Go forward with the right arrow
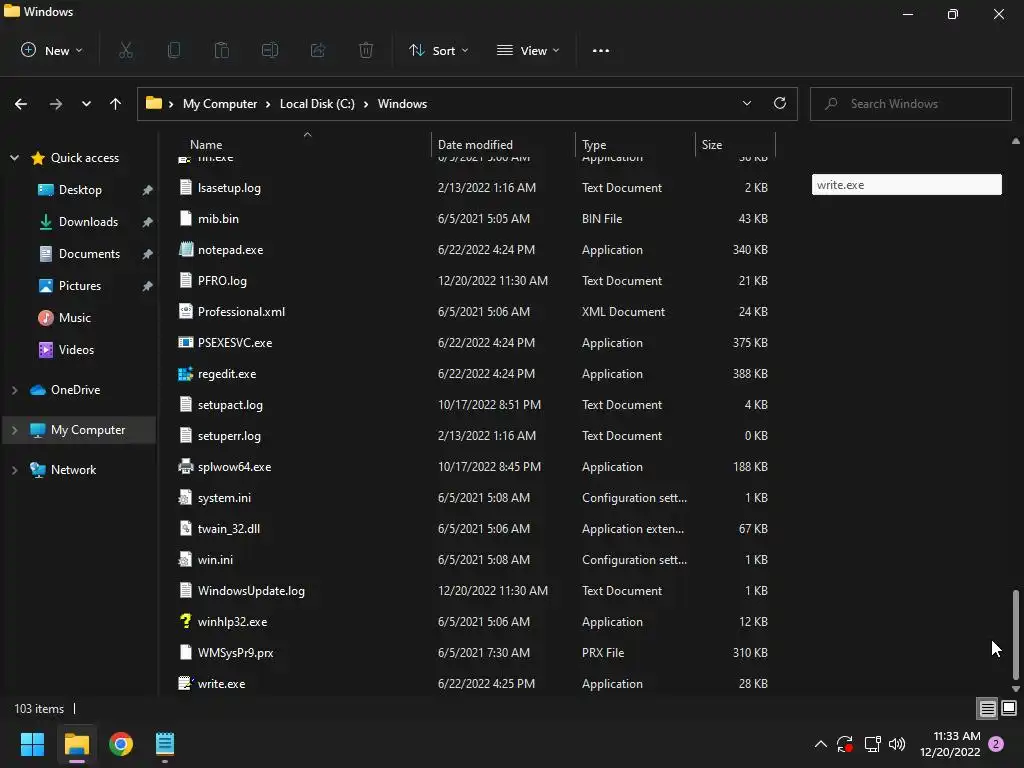The height and width of the screenshot is (768, 1024). pyautogui.click(x=56, y=104)
